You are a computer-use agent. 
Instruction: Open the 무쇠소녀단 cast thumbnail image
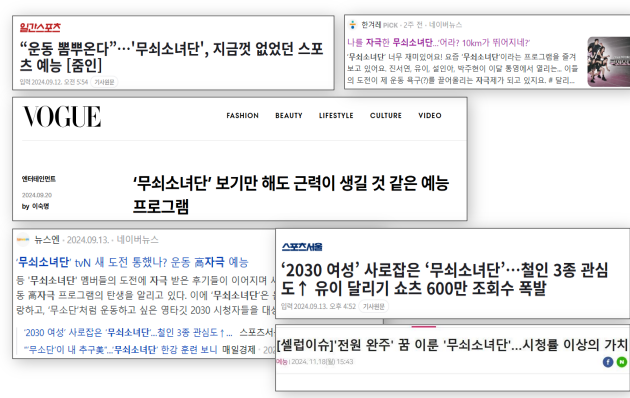click(x=608, y=62)
